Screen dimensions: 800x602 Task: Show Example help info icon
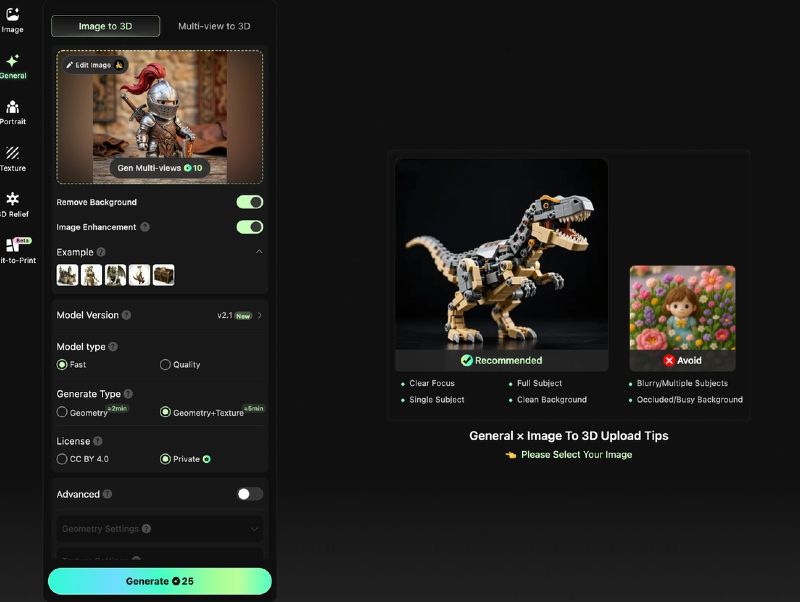pyautogui.click(x=101, y=252)
